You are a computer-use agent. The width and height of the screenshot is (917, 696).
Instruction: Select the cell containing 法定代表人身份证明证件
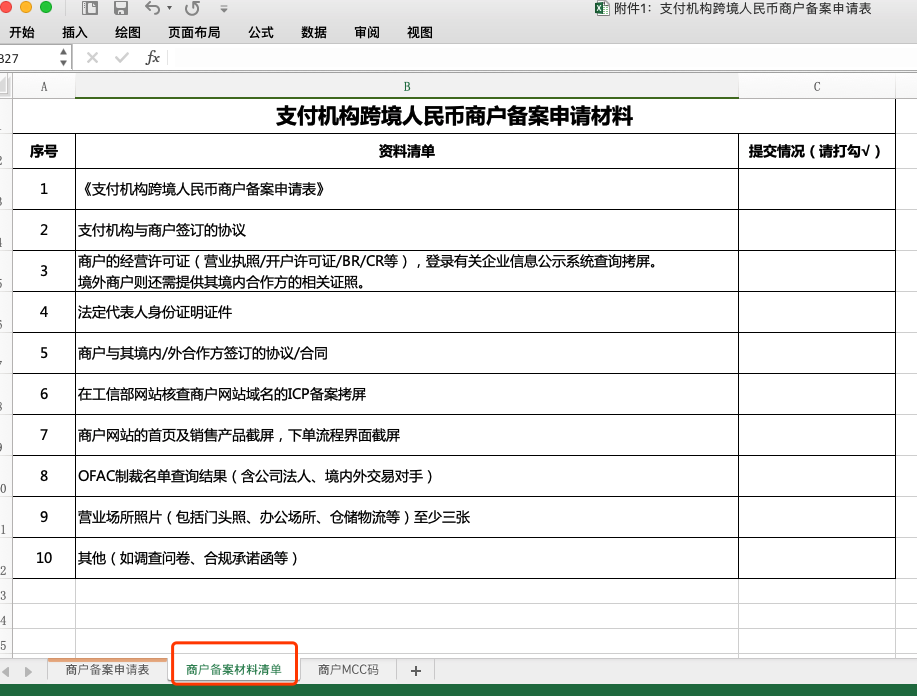(x=406, y=312)
